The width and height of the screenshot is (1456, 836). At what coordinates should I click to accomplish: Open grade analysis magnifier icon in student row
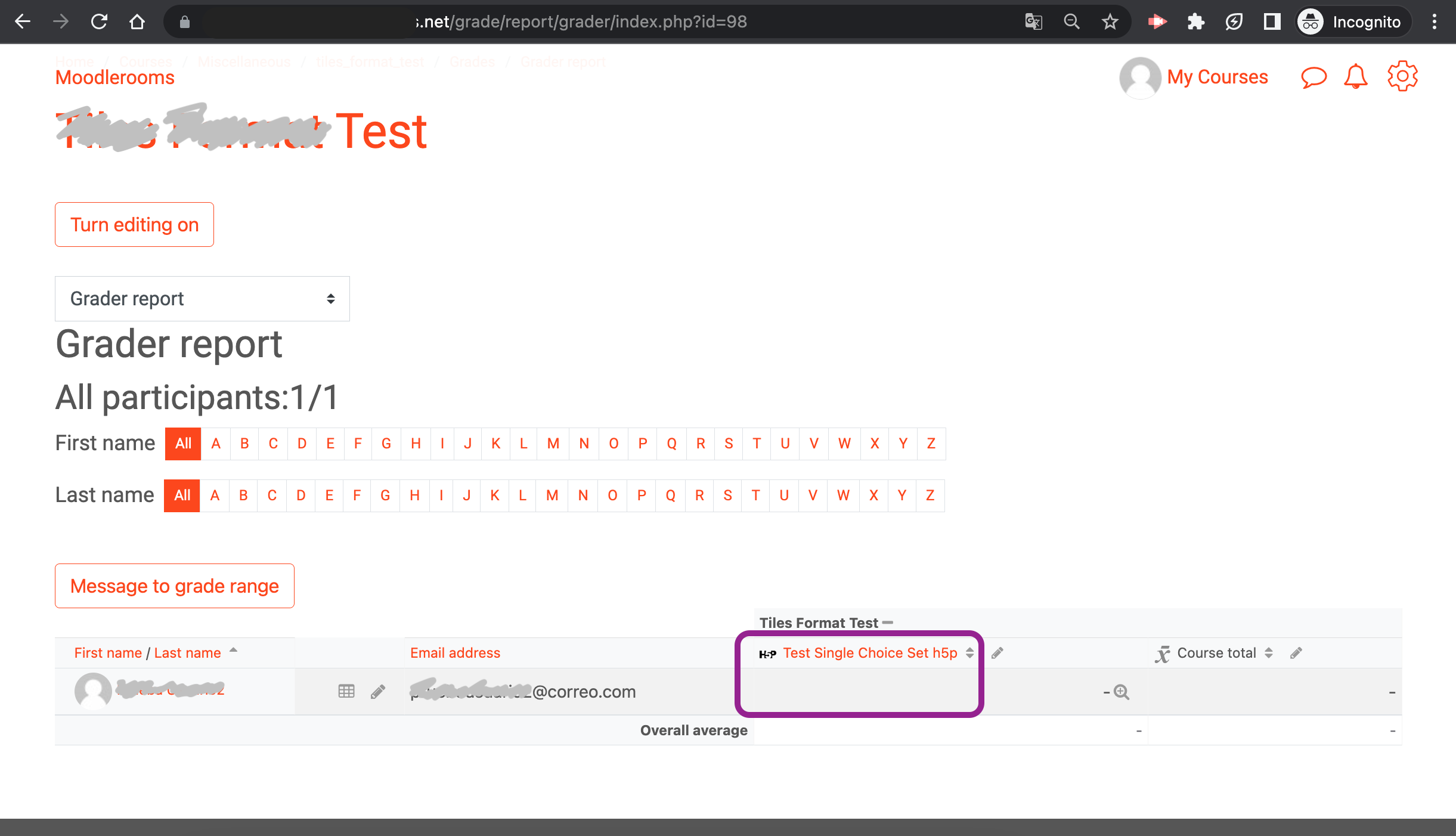click(x=1122, y=692)
